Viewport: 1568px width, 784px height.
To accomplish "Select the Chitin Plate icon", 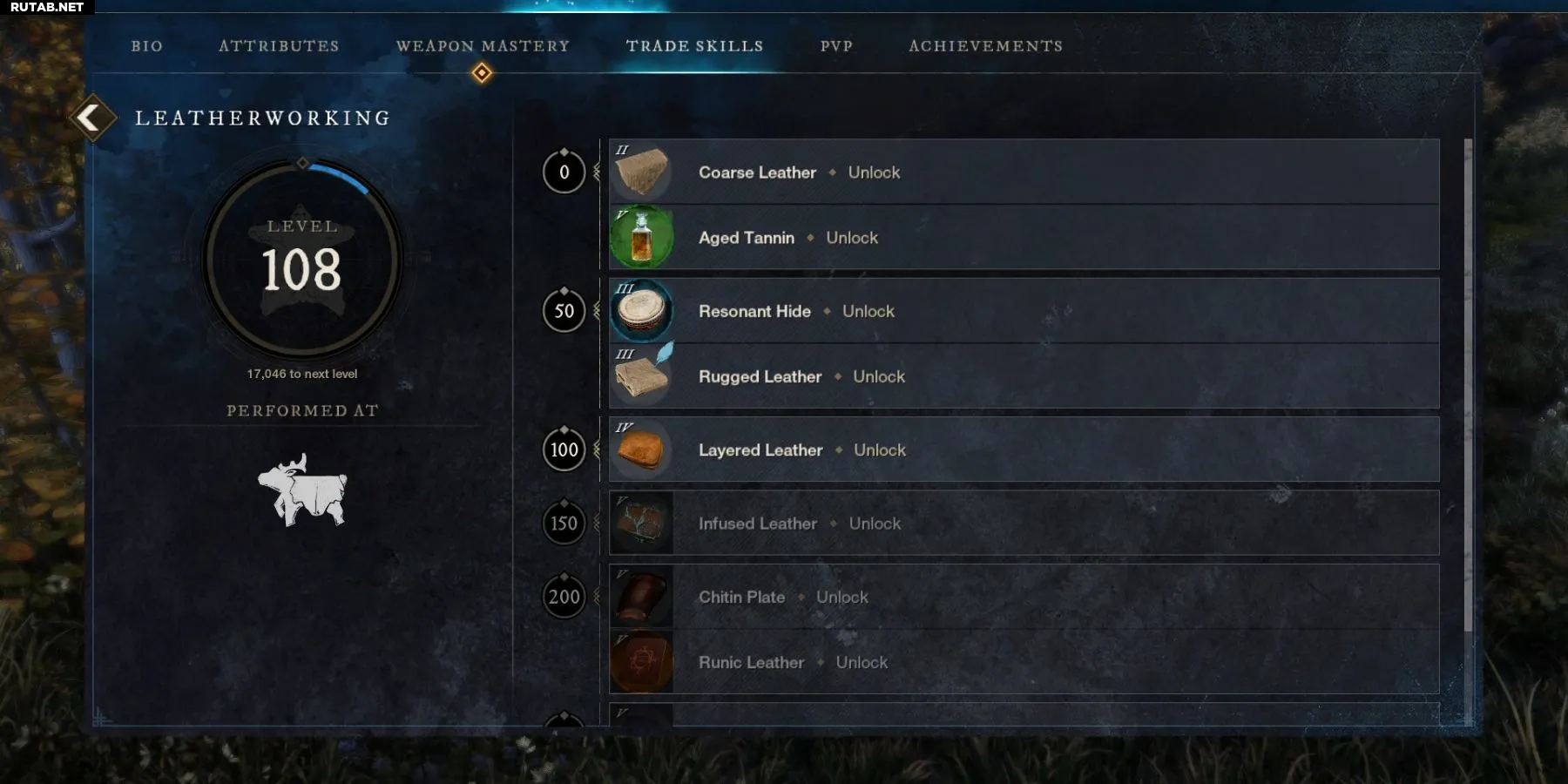I will point(642,597).
